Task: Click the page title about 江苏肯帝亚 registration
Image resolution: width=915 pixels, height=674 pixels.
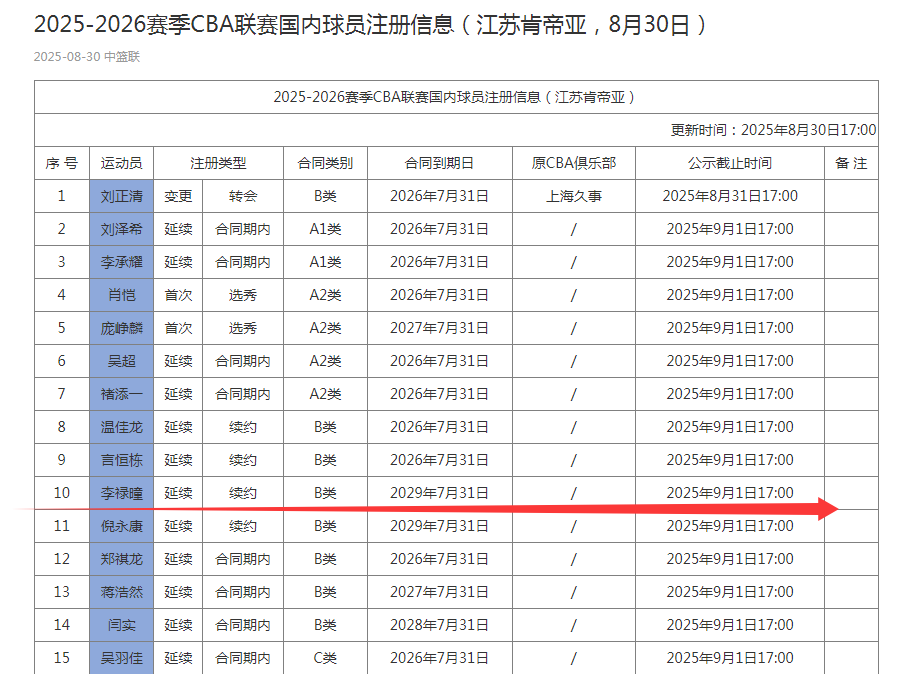Action: tap(371, 25)
